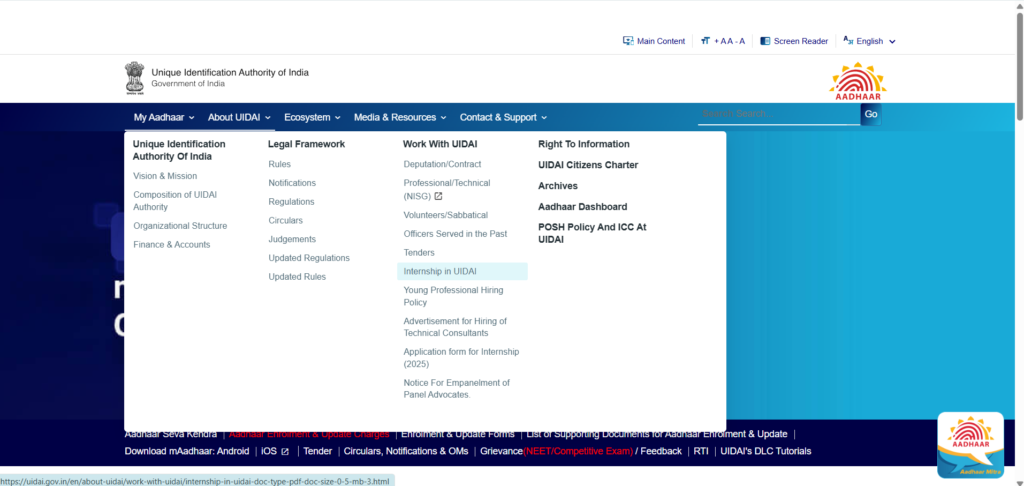Click the Government of India emblem
The width and height of the screenshot is (1024, 486).
point(135,78)
